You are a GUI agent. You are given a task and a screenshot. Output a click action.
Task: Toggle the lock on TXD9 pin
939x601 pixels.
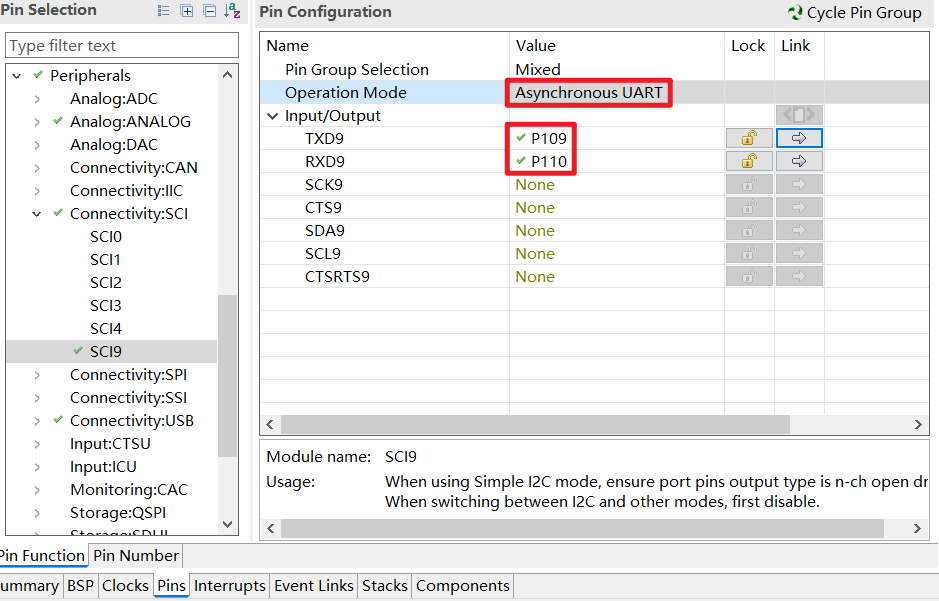(749, 138)
